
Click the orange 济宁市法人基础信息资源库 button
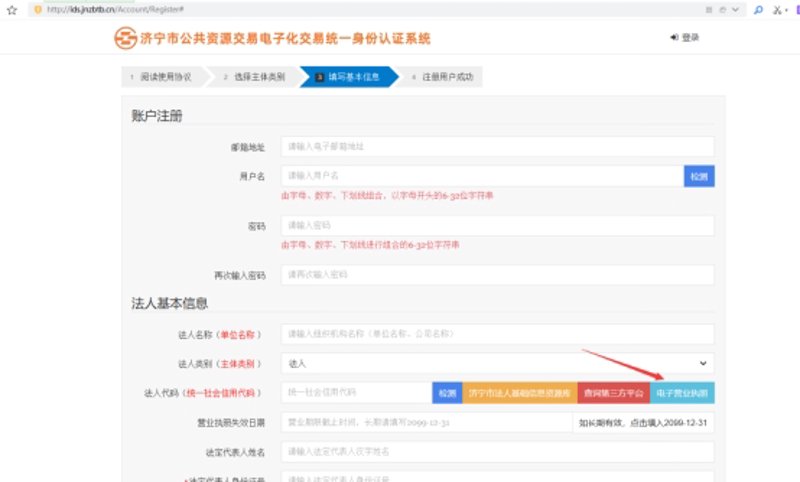pos(520,393)
